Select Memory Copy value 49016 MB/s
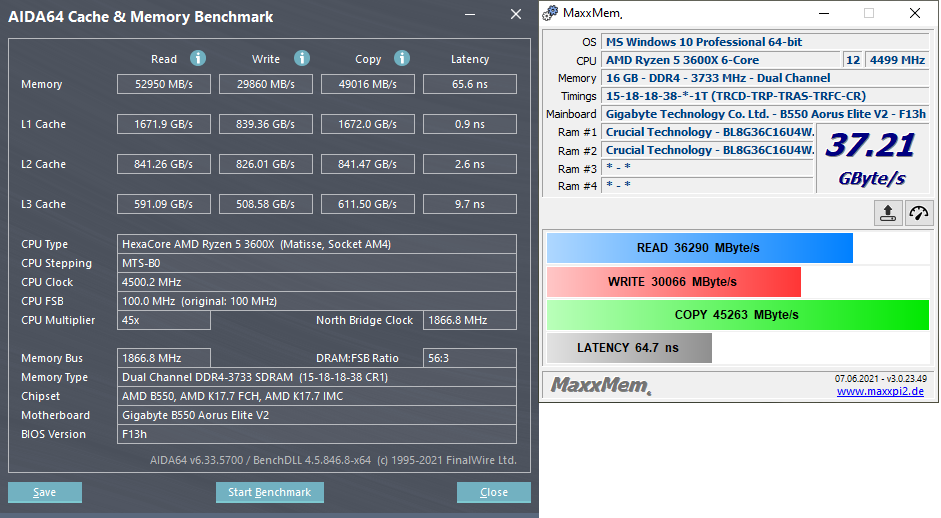This screenshot has width=941, height=518. [368, 84]
